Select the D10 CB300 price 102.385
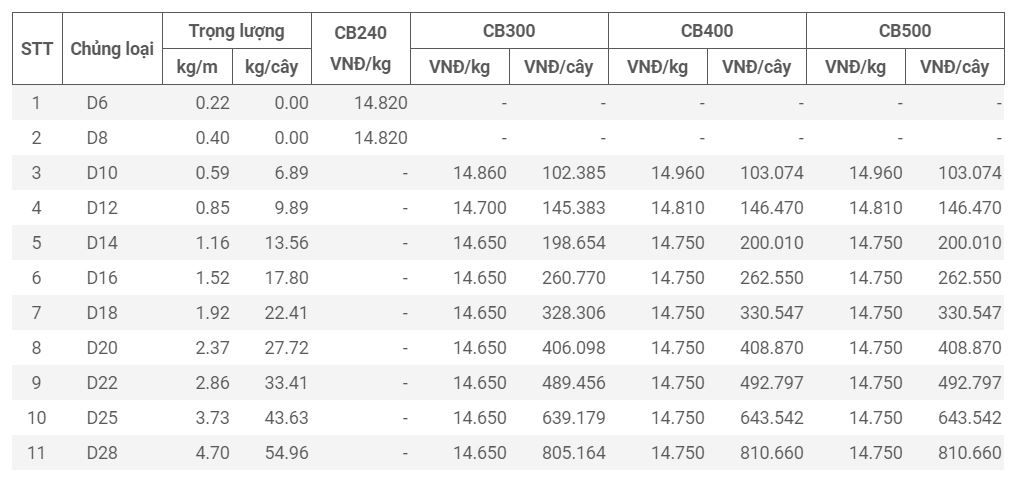1016x481 pixels. click(574, 173)
